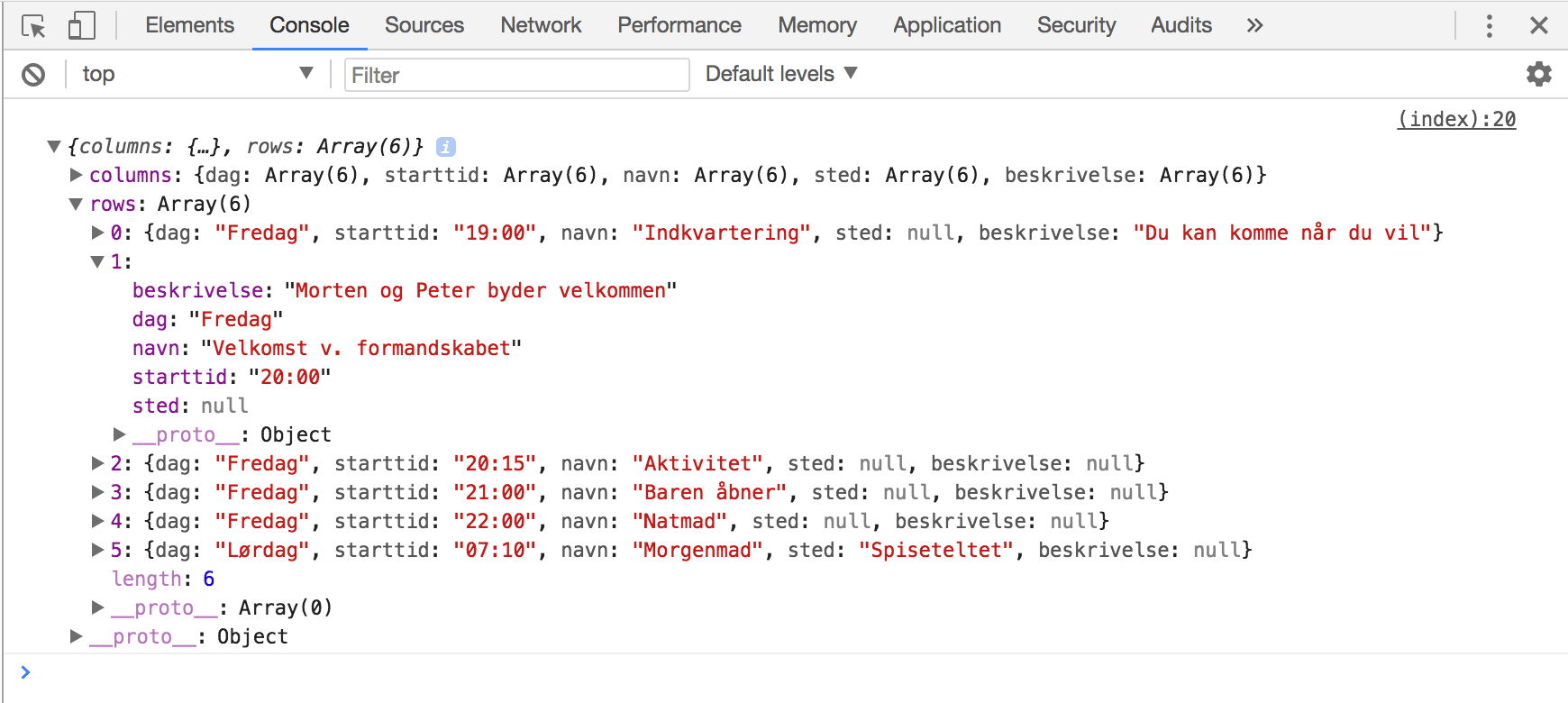Screen dimensions: 1568x703
Task: Open the hidden panels overflow chevron
Action: (1254, 25)
